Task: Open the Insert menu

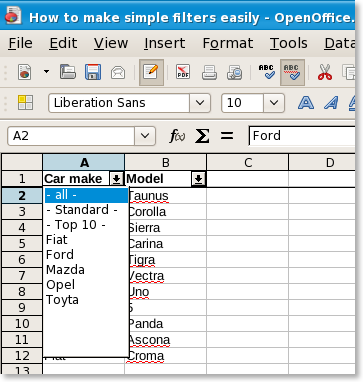Action: click(x=165, y=43)
